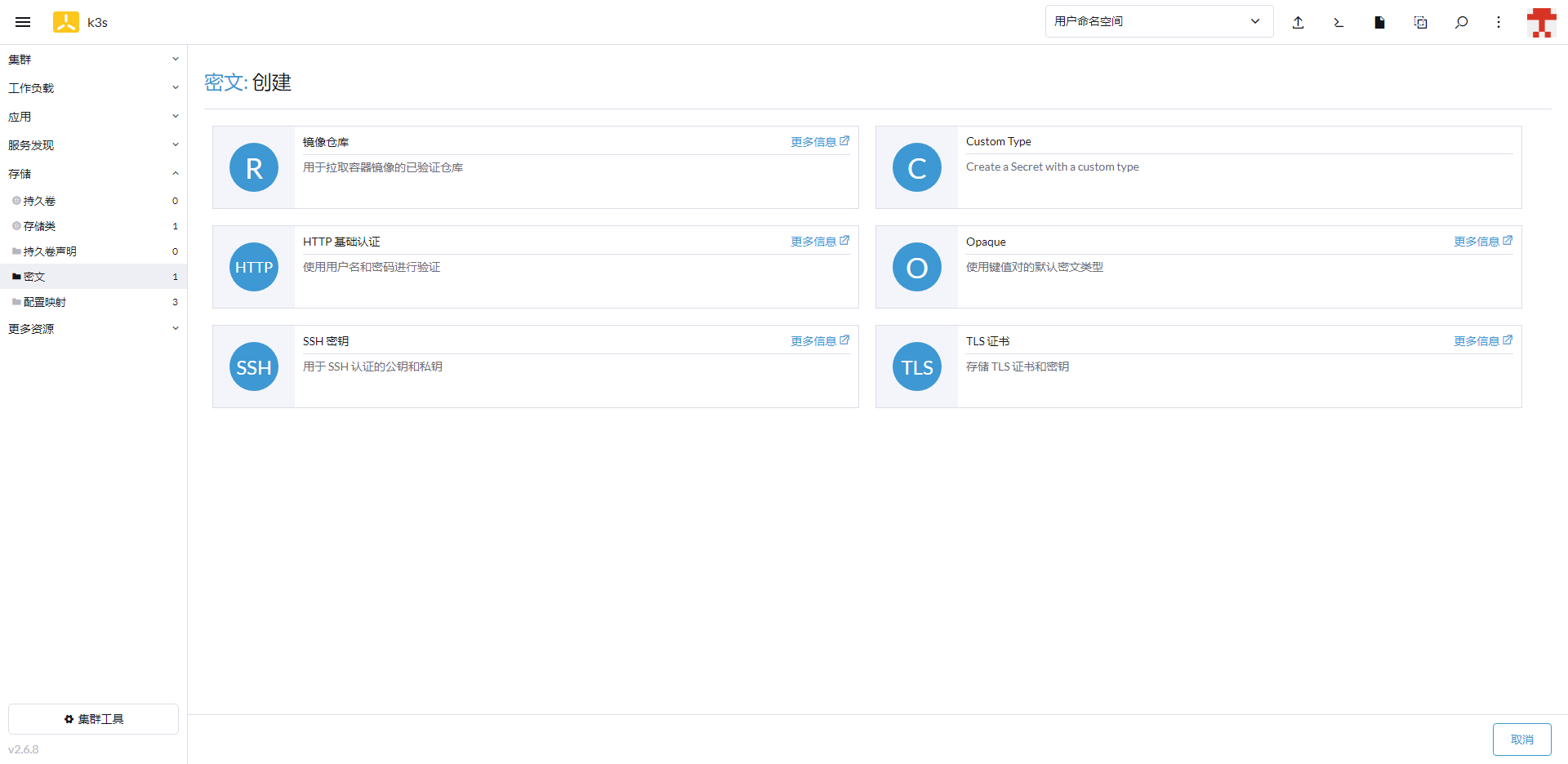Click the import YAML upload icon
The width and height of the screenshot is (1568, 764).
[1298, 22]
